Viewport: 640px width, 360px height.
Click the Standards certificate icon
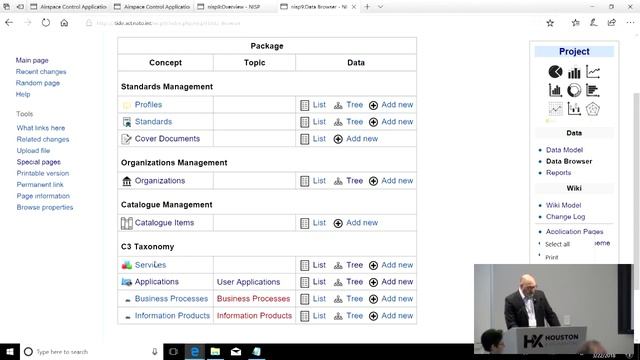(x=127, y=122)
